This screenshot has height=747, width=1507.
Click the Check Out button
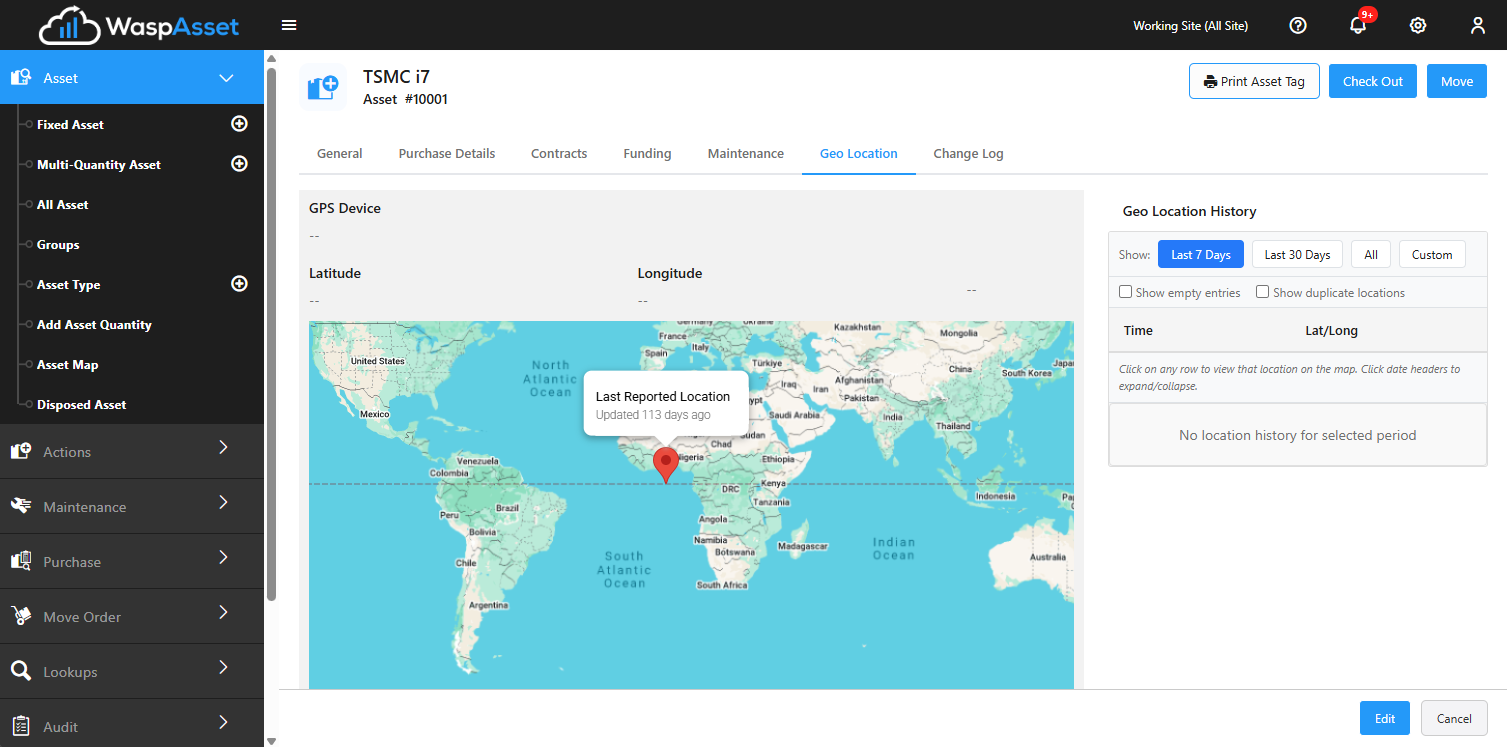click(1373, 81)
